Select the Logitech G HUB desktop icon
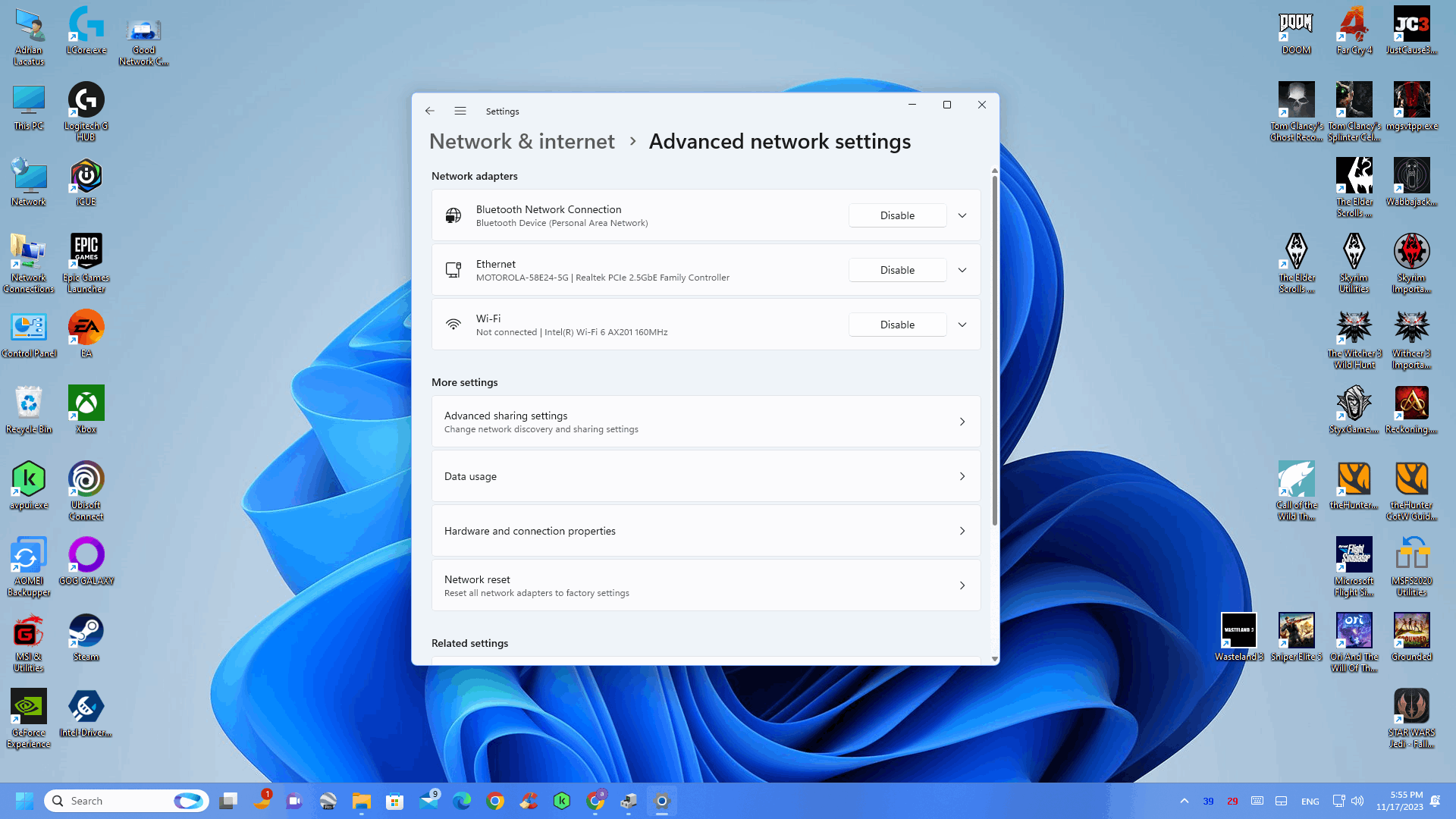The width and height of the screenshot is (1456, 819). pyautogui.click(x=86, y=111)
